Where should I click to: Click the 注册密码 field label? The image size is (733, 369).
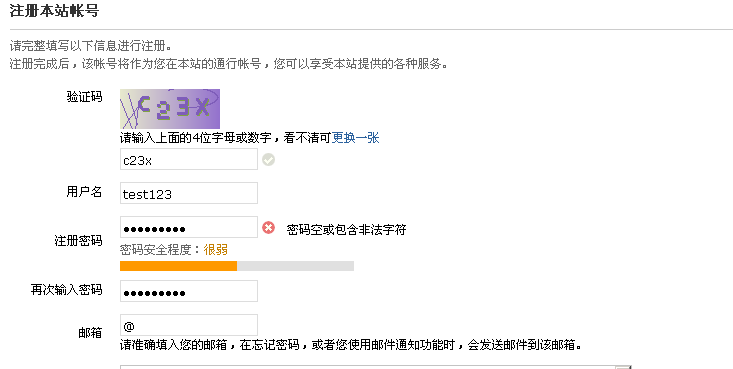coord(78,241)
